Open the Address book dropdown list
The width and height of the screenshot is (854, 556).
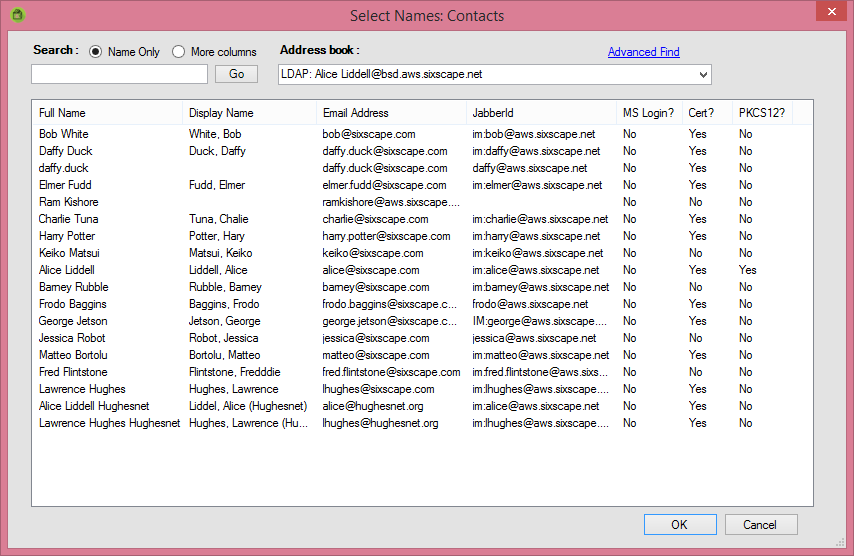click(x=703, y=75)
